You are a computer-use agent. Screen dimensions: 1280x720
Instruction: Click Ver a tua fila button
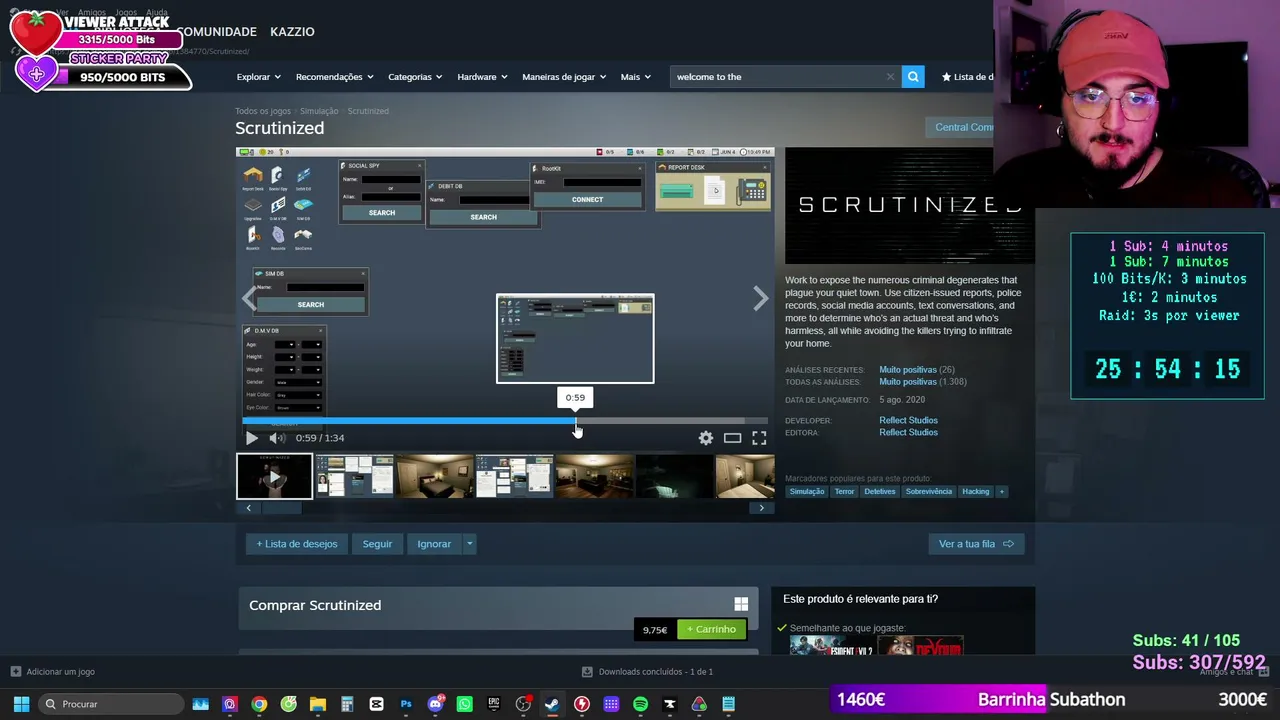tap(976, 544)
